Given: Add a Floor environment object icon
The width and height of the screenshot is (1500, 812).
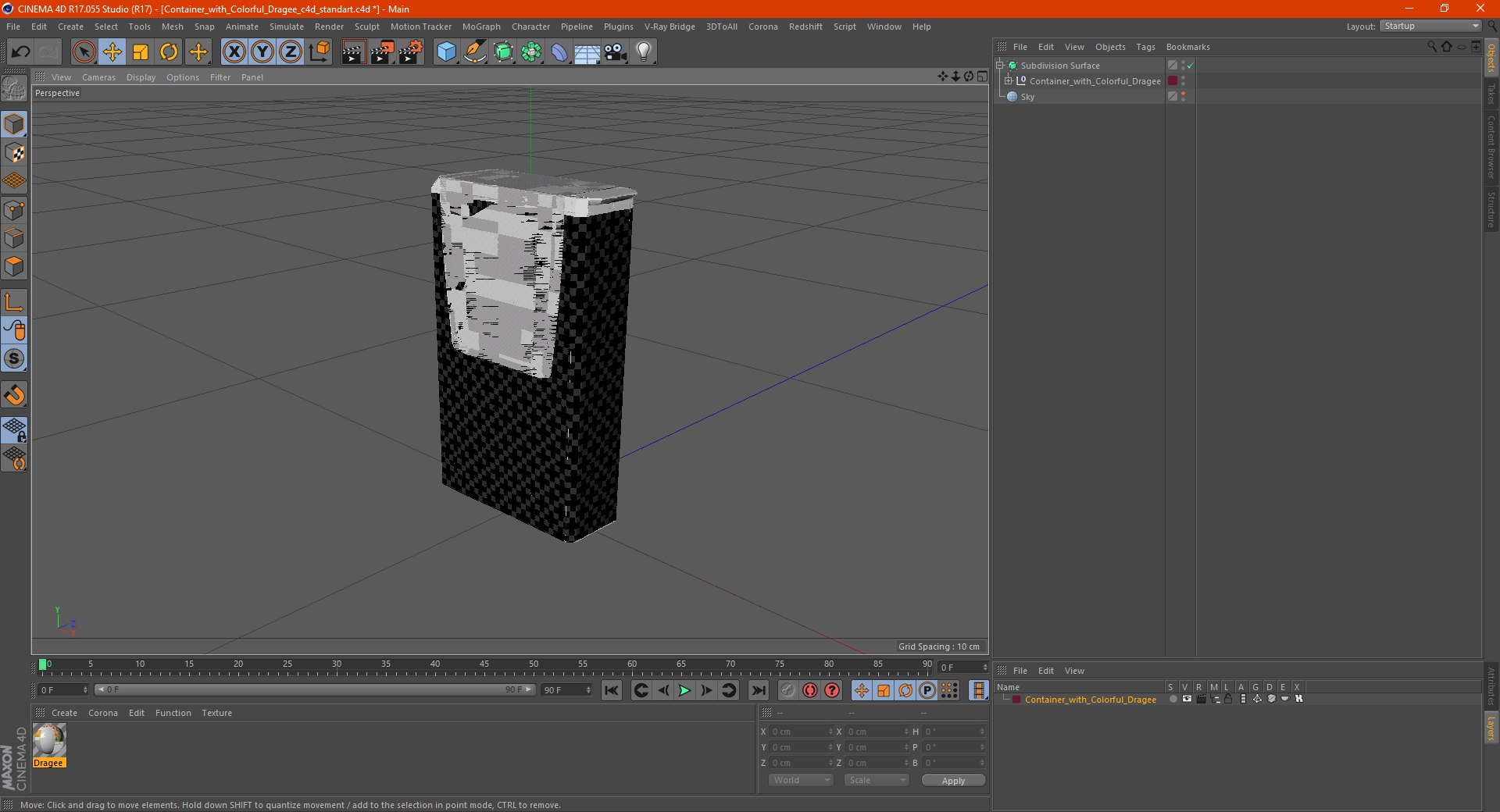Looking at the screenshot, I should click(x=587, y=52).
